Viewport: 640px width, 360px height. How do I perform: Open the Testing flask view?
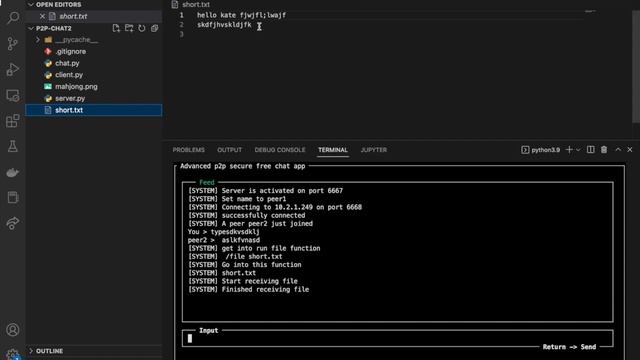pyautogui.click(x=13, y=147)
